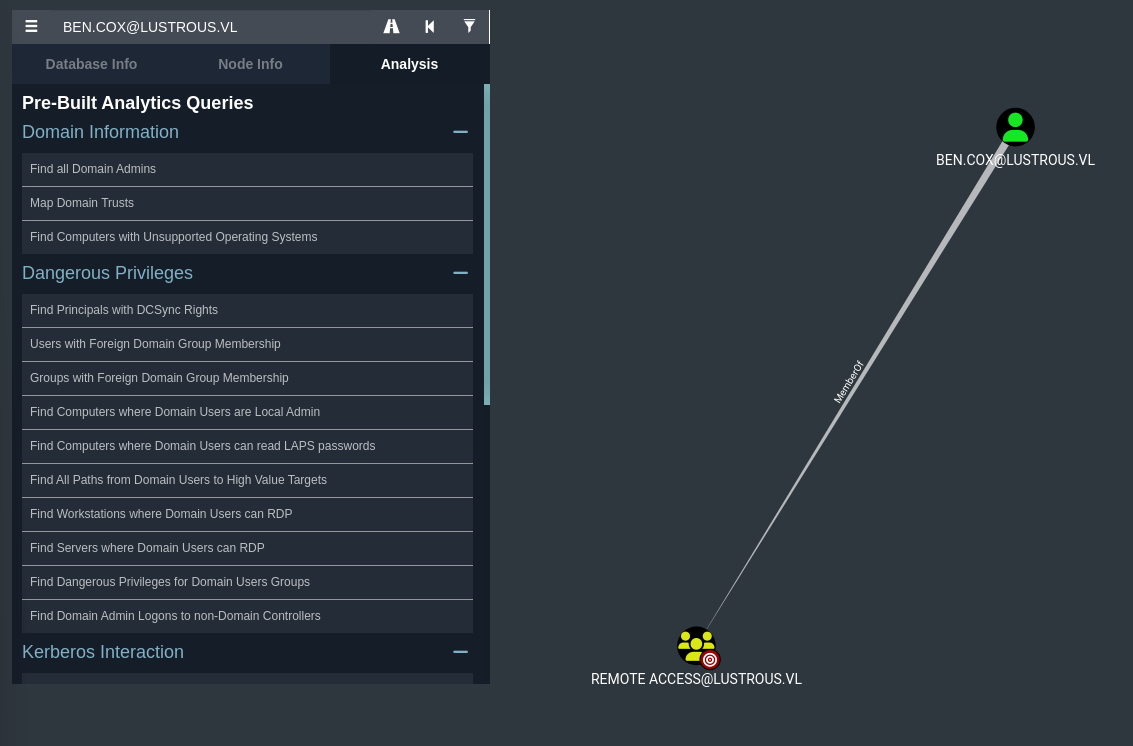Click the analysis panel vertical scrollbar
Viewport: 1133px width, 746px height.
tap(487, 244)
